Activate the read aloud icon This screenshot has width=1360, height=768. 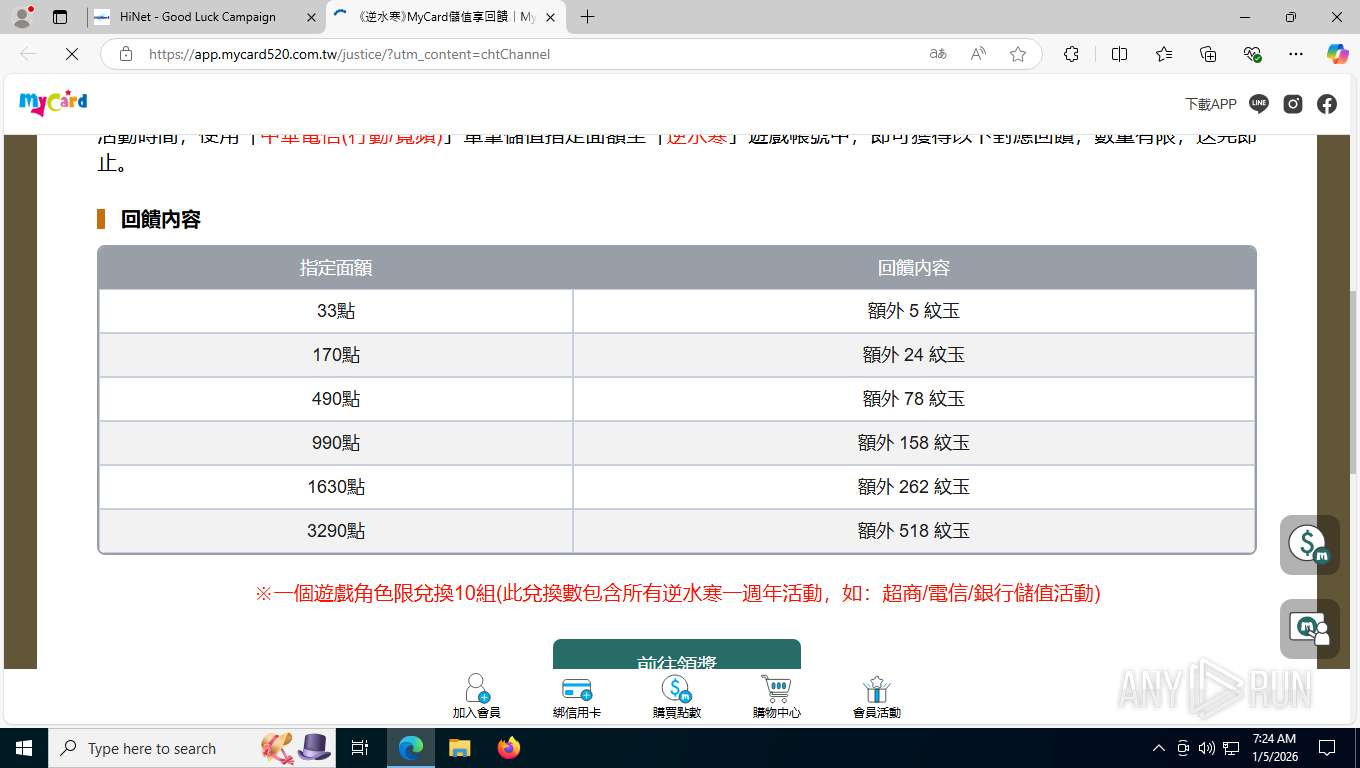click(x=978, y=54)
